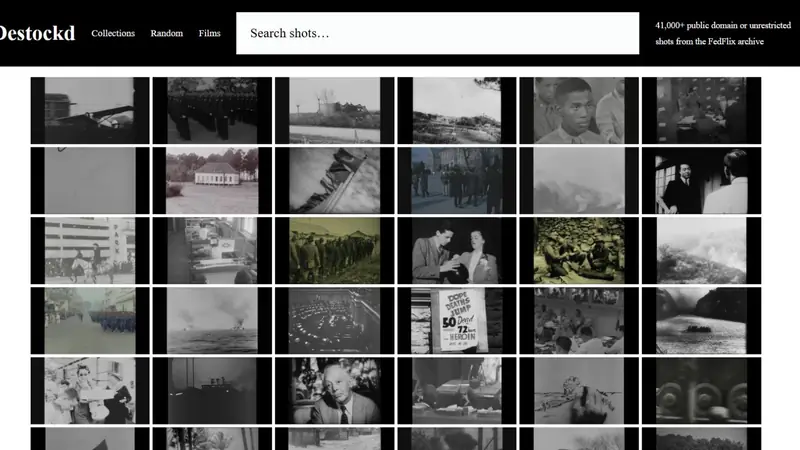Select the elderly man in suit and tie thumbnail
The height and width of the screenshot is (450, 800).
[x=335, y=391]
